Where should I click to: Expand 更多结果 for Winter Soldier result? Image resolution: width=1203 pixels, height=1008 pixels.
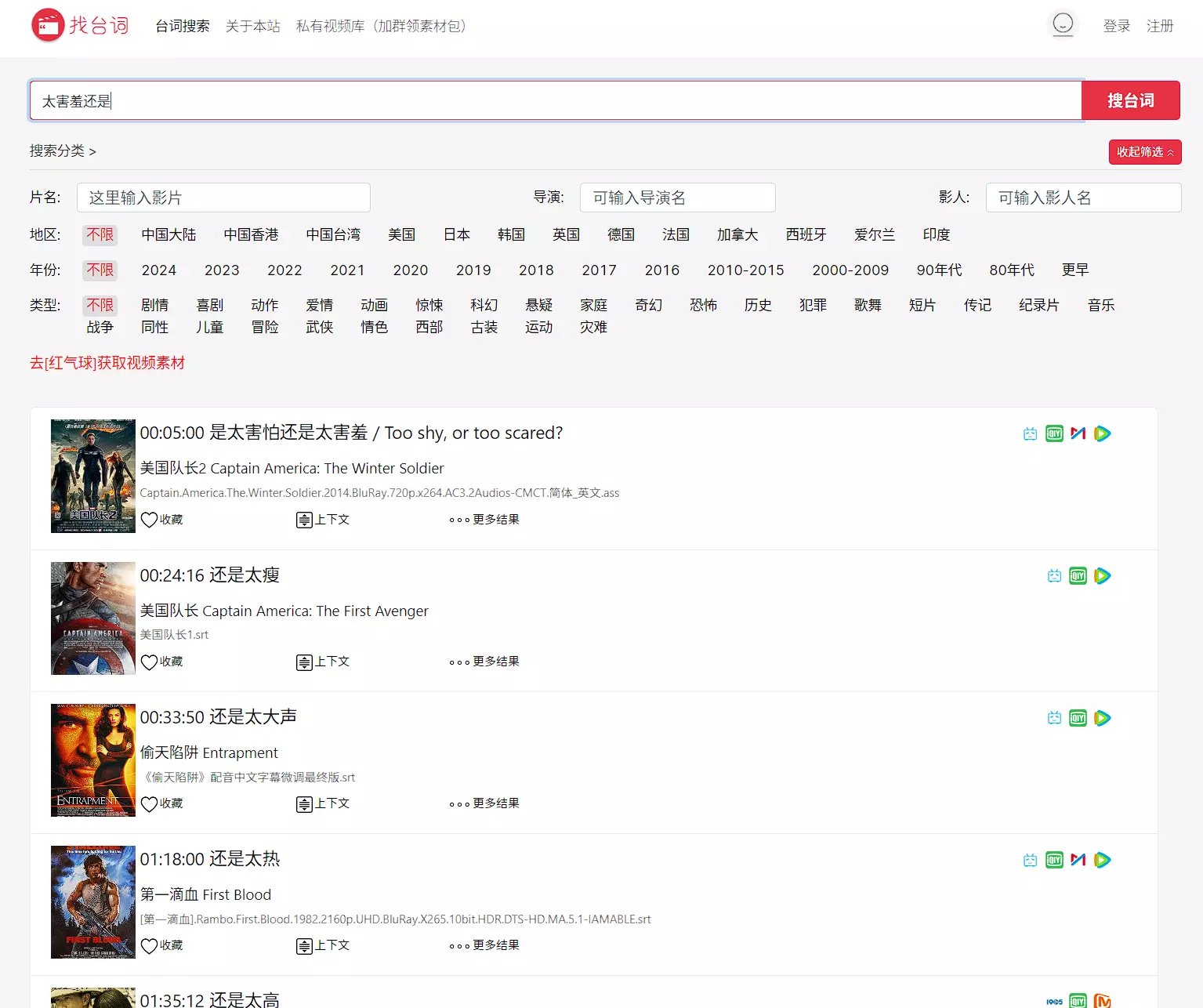[484, 520]
